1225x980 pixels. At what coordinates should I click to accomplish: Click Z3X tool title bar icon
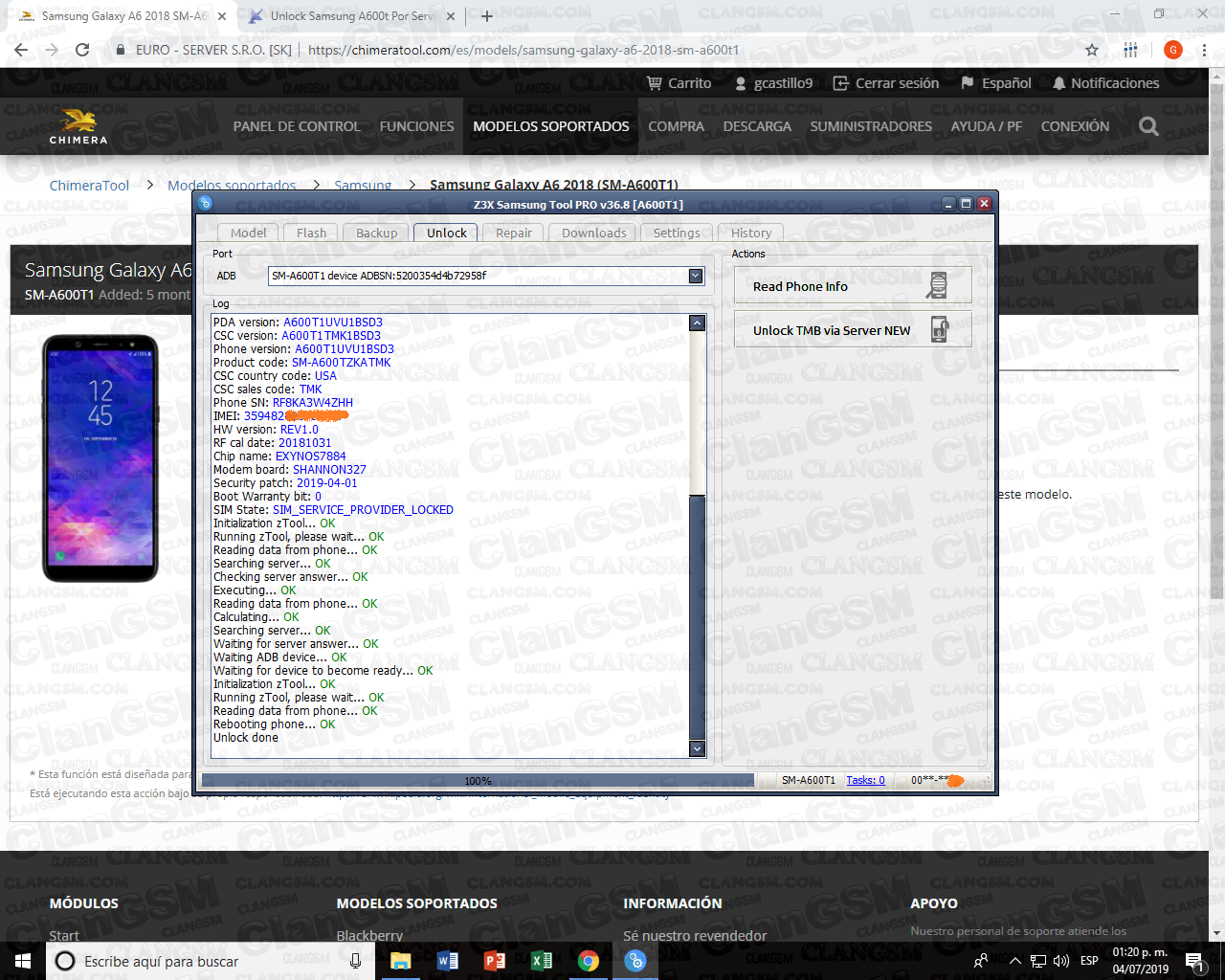coord(205,203)
